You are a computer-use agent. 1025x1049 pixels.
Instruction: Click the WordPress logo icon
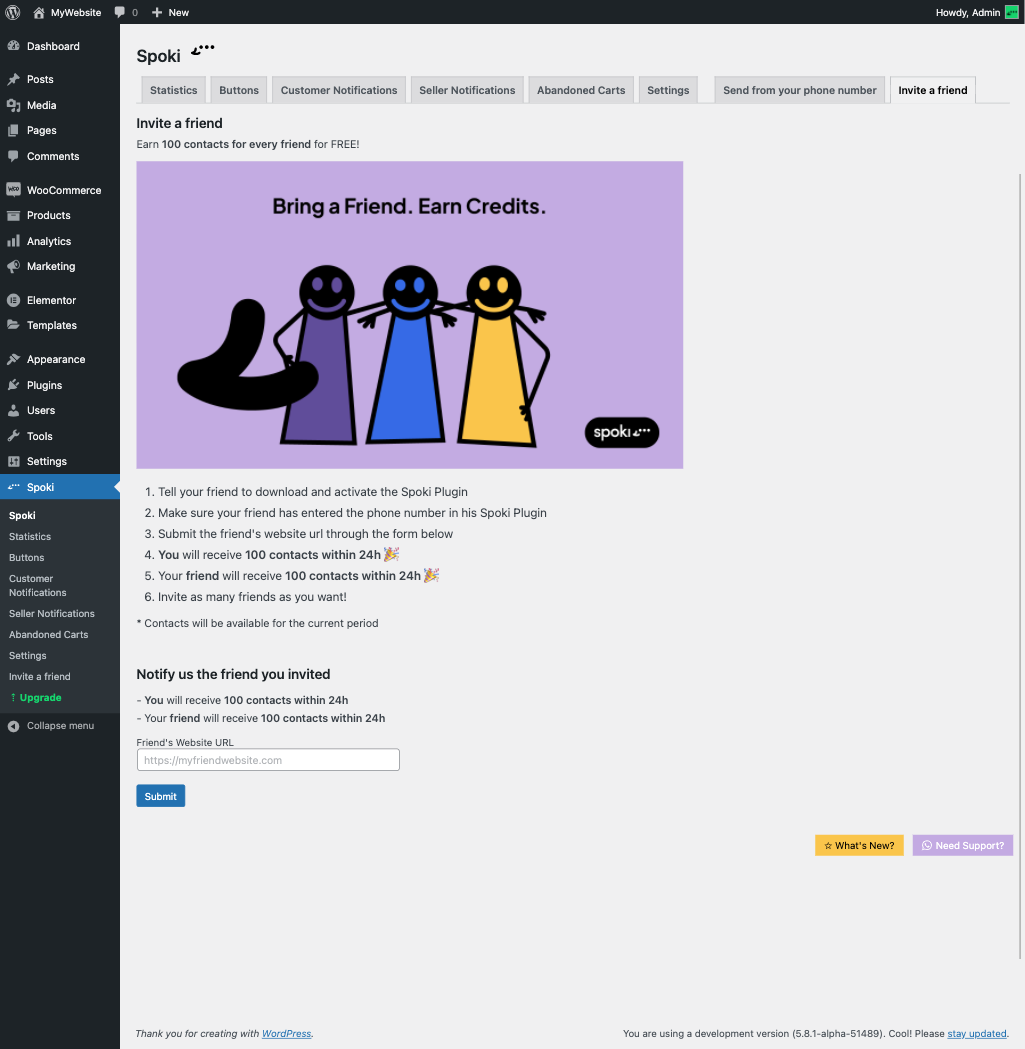pyautogui.click(x=13, y=12)
